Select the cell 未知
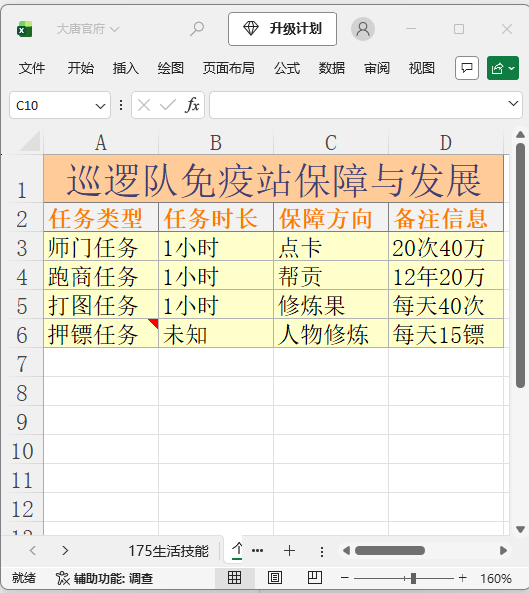The width and height of the screenshot is (529, 593). pyautogui.click(x=216, y=334)
